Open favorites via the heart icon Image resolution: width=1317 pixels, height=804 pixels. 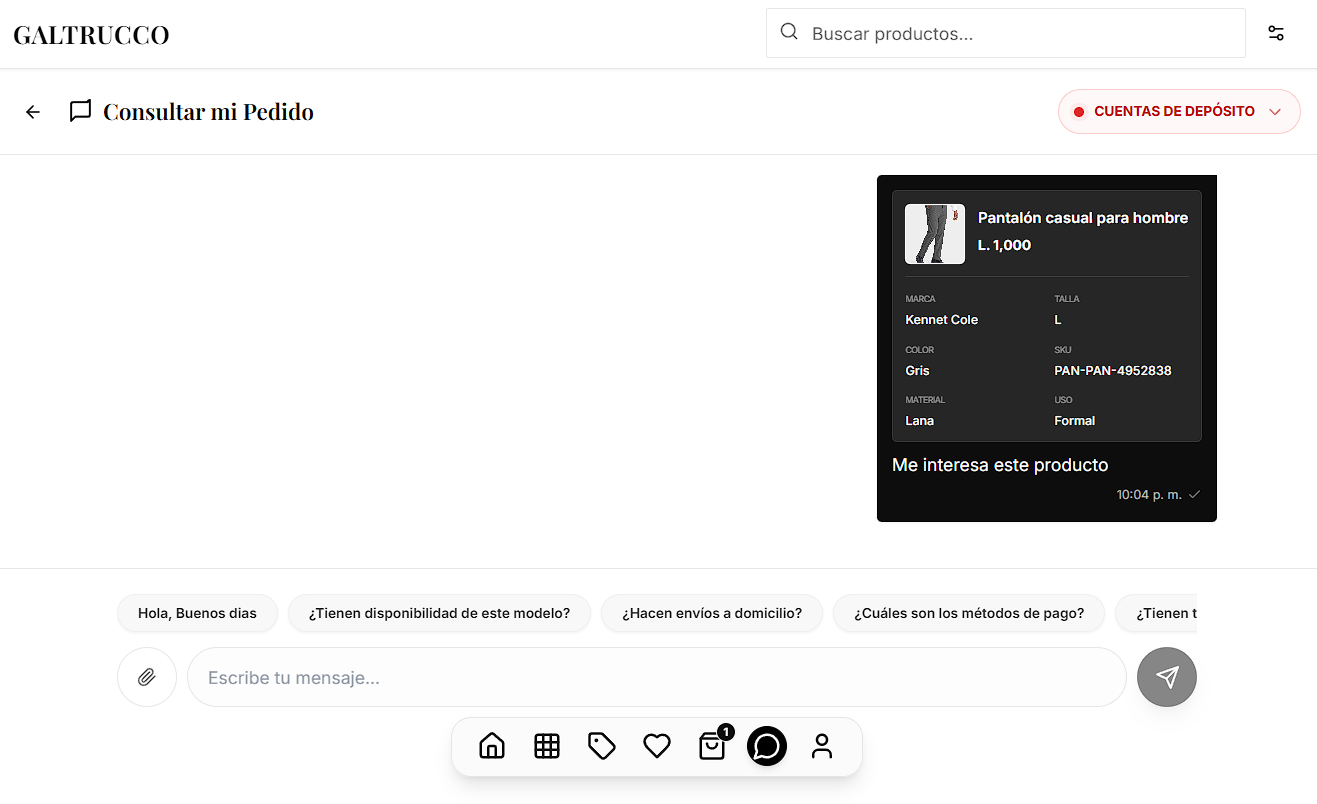click(656, 746)
